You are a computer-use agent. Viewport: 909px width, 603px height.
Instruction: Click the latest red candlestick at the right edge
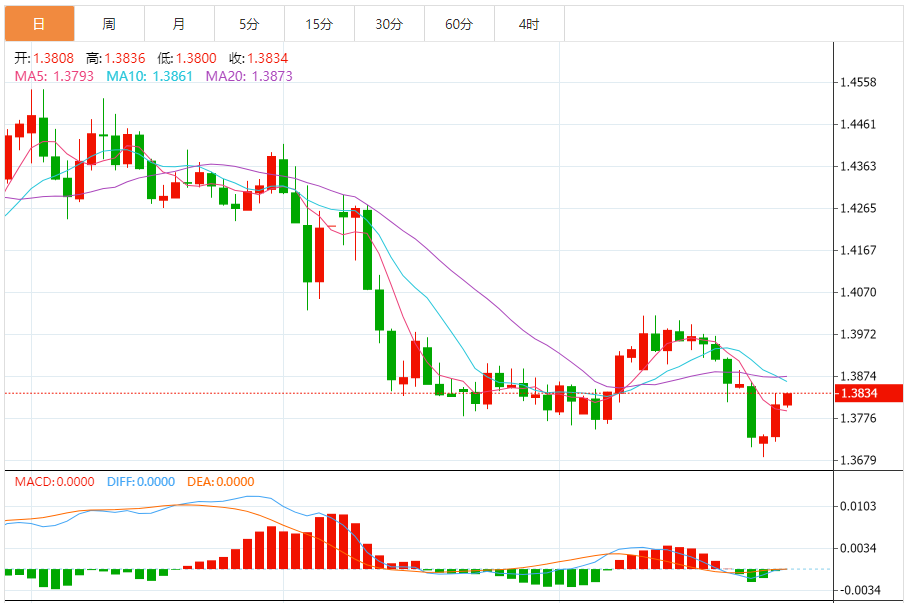tap(787, 399)
